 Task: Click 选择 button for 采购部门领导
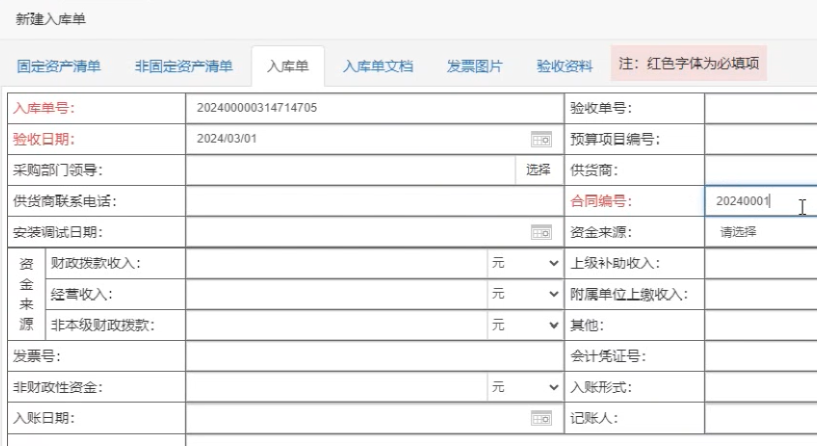click(x=538, y=170)
